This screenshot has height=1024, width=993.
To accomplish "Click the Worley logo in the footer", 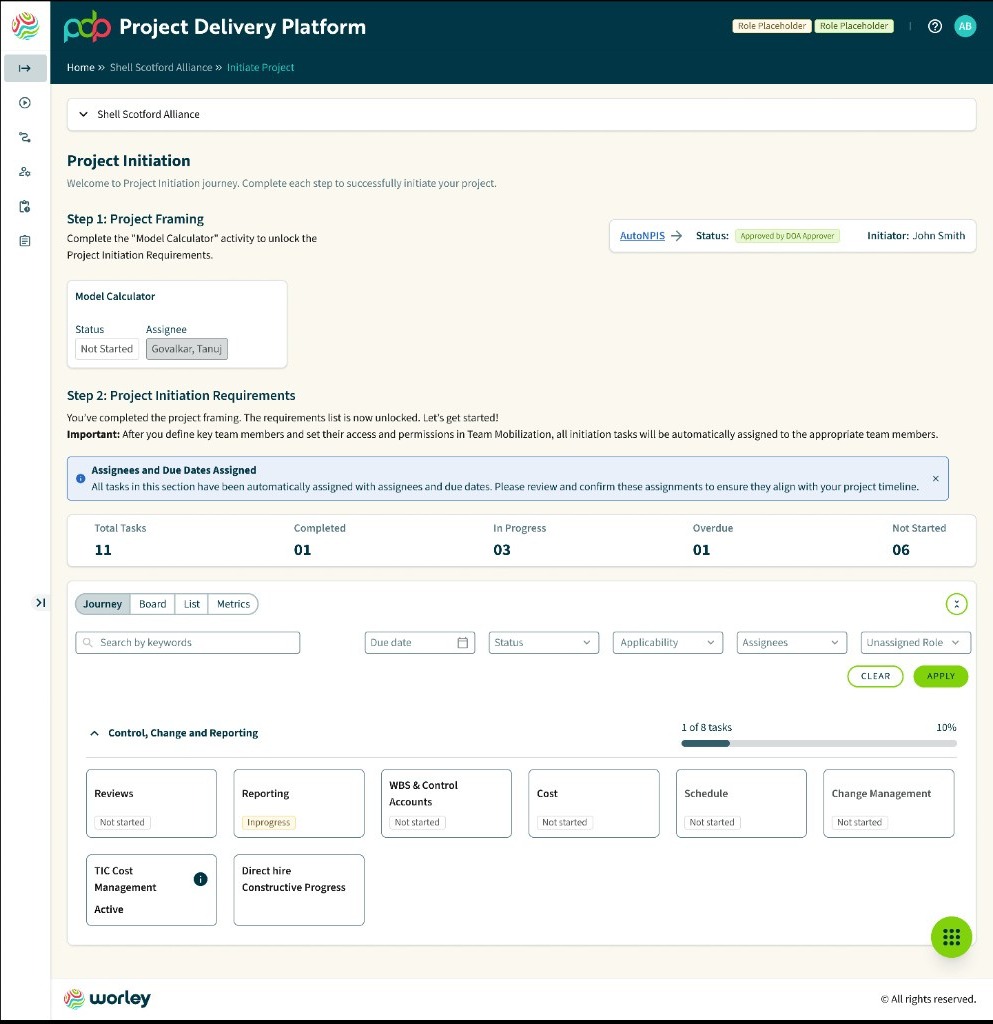I will (107, 998).
